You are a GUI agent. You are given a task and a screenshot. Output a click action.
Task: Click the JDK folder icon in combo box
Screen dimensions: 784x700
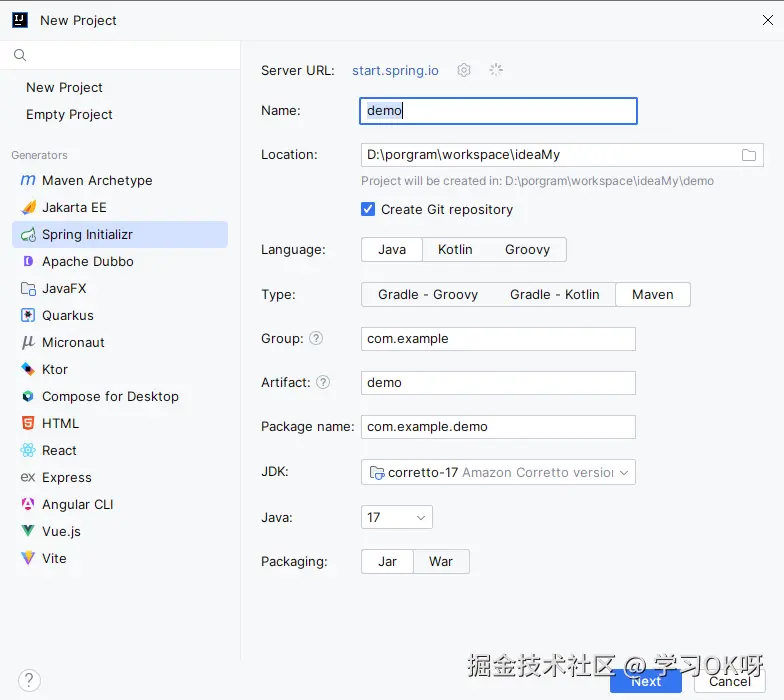(x=376, y=472)
